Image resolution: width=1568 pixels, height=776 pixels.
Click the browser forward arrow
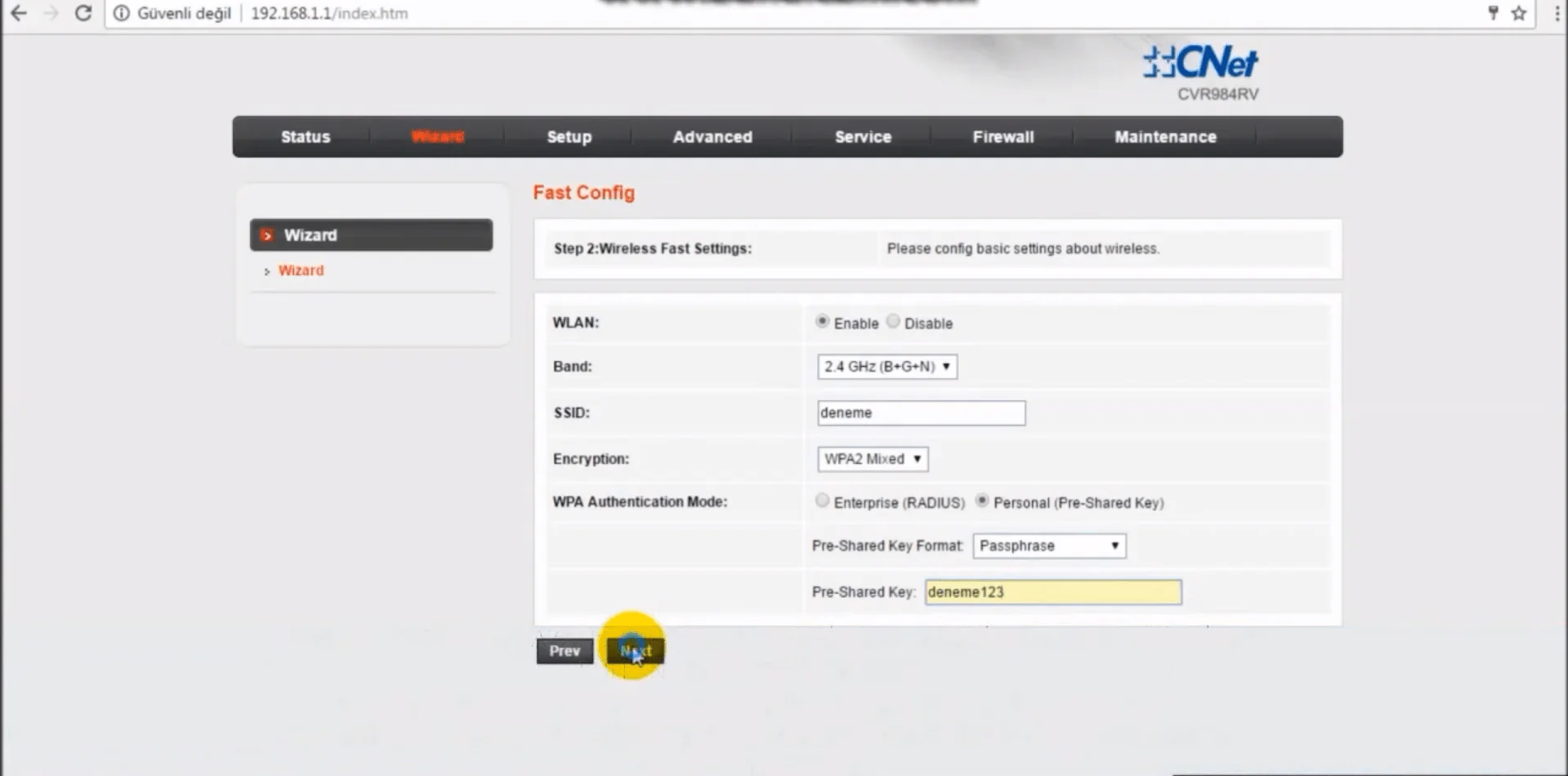coord(51,13)
